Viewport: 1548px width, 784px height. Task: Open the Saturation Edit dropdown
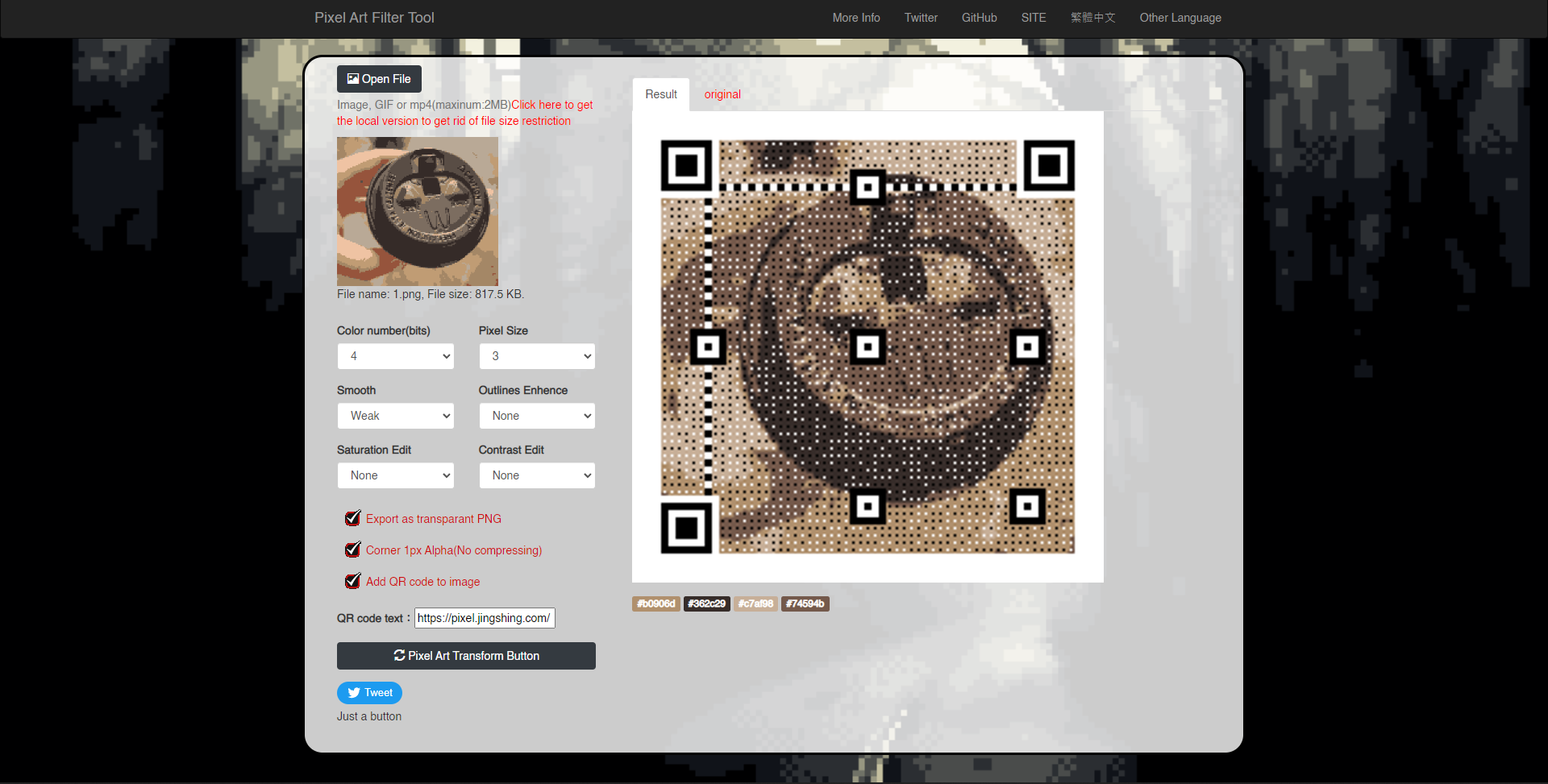tap(395, 475)
